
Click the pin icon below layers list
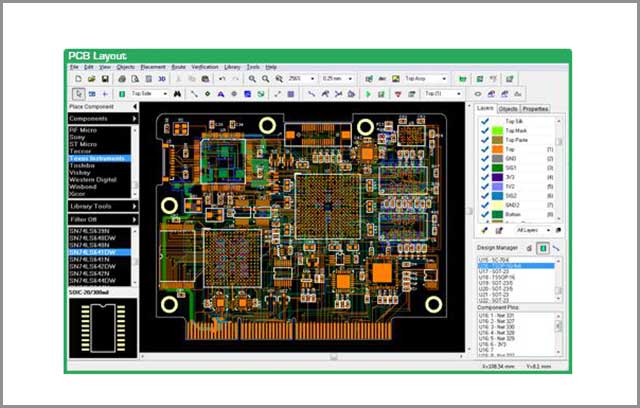click(x=484, y=231)
